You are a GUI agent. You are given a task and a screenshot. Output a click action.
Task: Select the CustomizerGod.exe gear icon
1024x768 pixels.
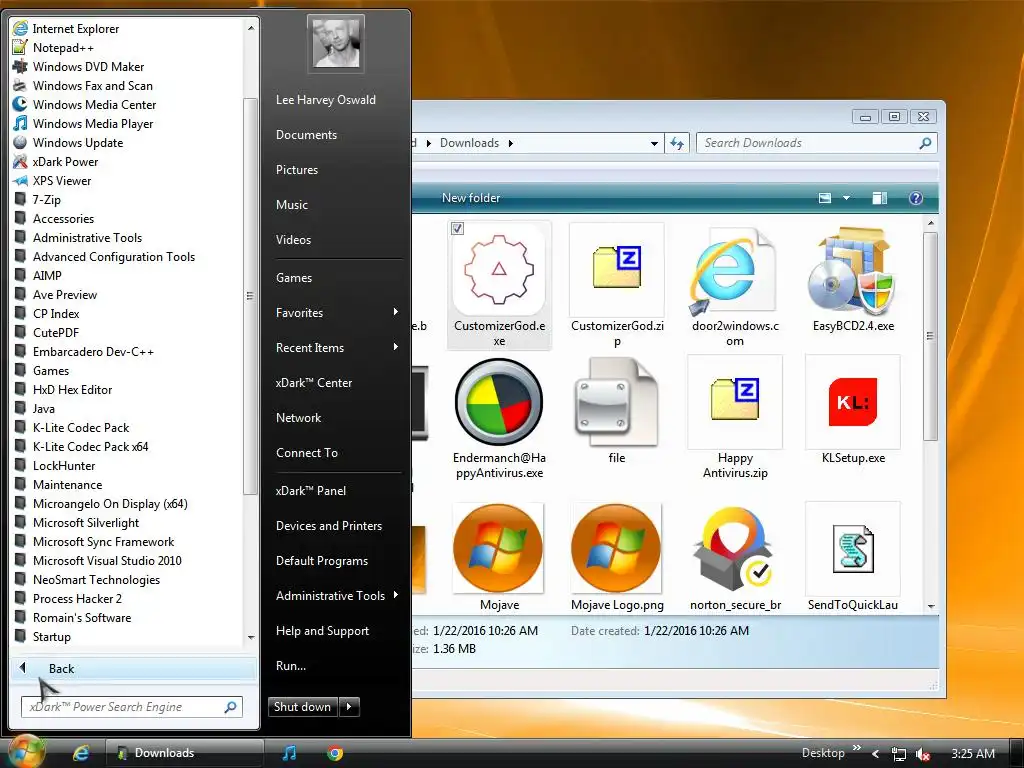499,270
